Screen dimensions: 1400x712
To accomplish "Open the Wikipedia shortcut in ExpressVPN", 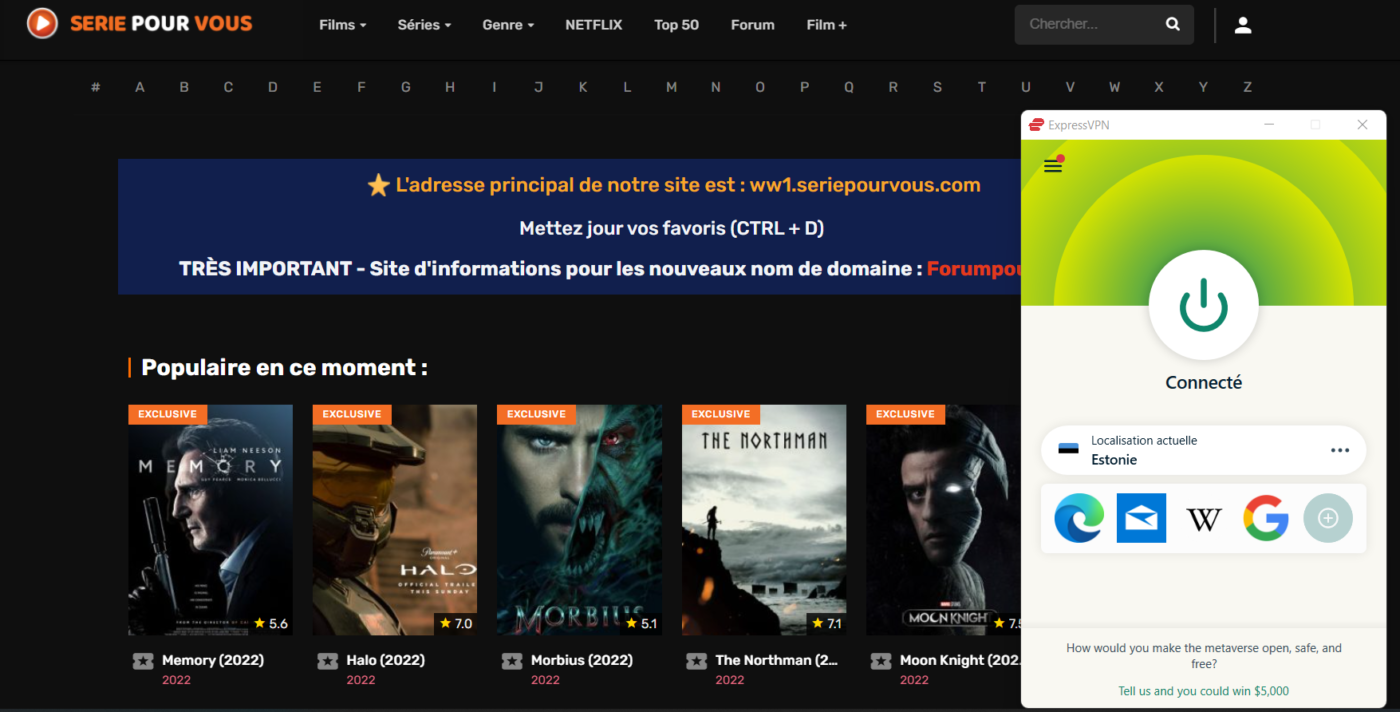I will [x=1204, y=519].
